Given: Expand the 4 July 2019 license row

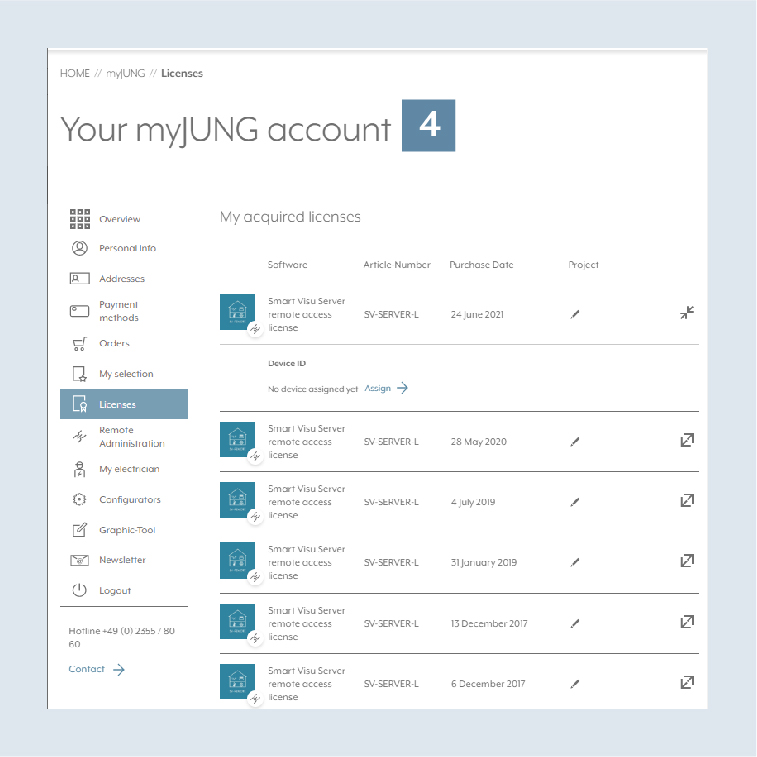Looking at the screenshot, I should pyautogui.click(x=687, y=501).
